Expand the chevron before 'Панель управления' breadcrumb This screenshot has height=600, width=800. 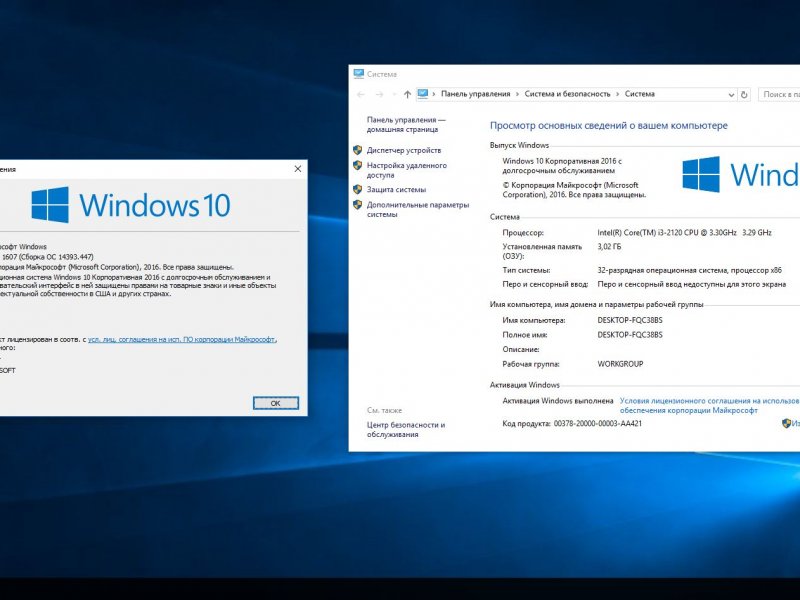(434, 94)
